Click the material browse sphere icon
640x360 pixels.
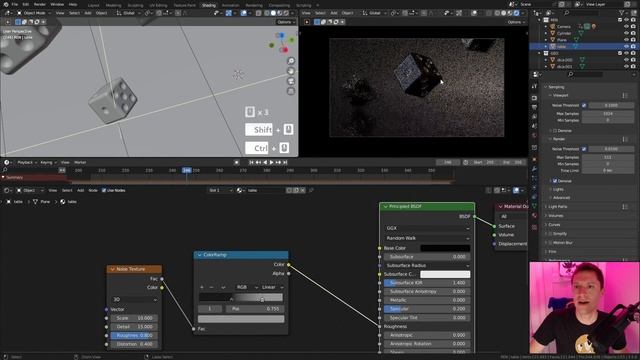tap(240, 190)
